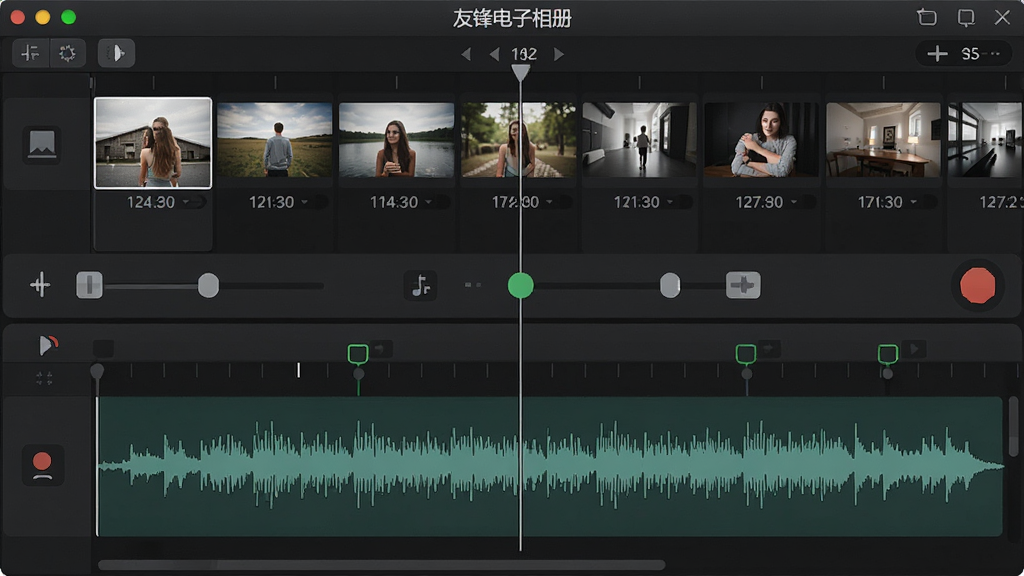The image size is (1024, 576).
Task: Click the vertical scrollbar beside waveform
Action: 1013,426
